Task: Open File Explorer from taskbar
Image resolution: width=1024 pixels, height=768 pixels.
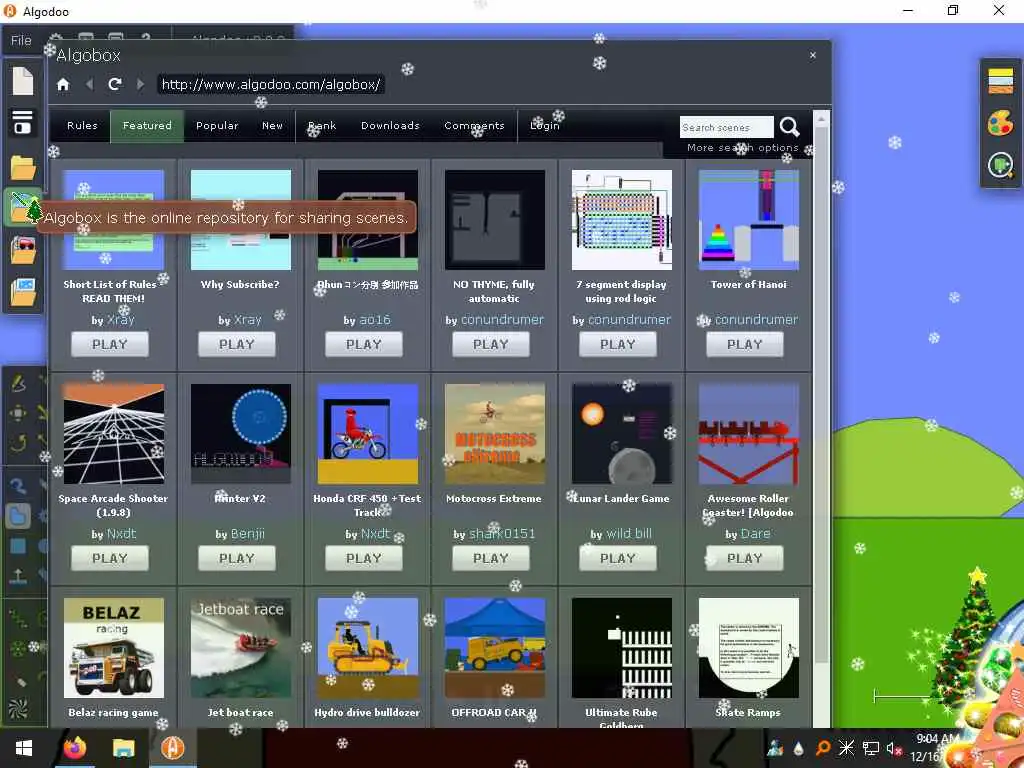Action: 123,748
